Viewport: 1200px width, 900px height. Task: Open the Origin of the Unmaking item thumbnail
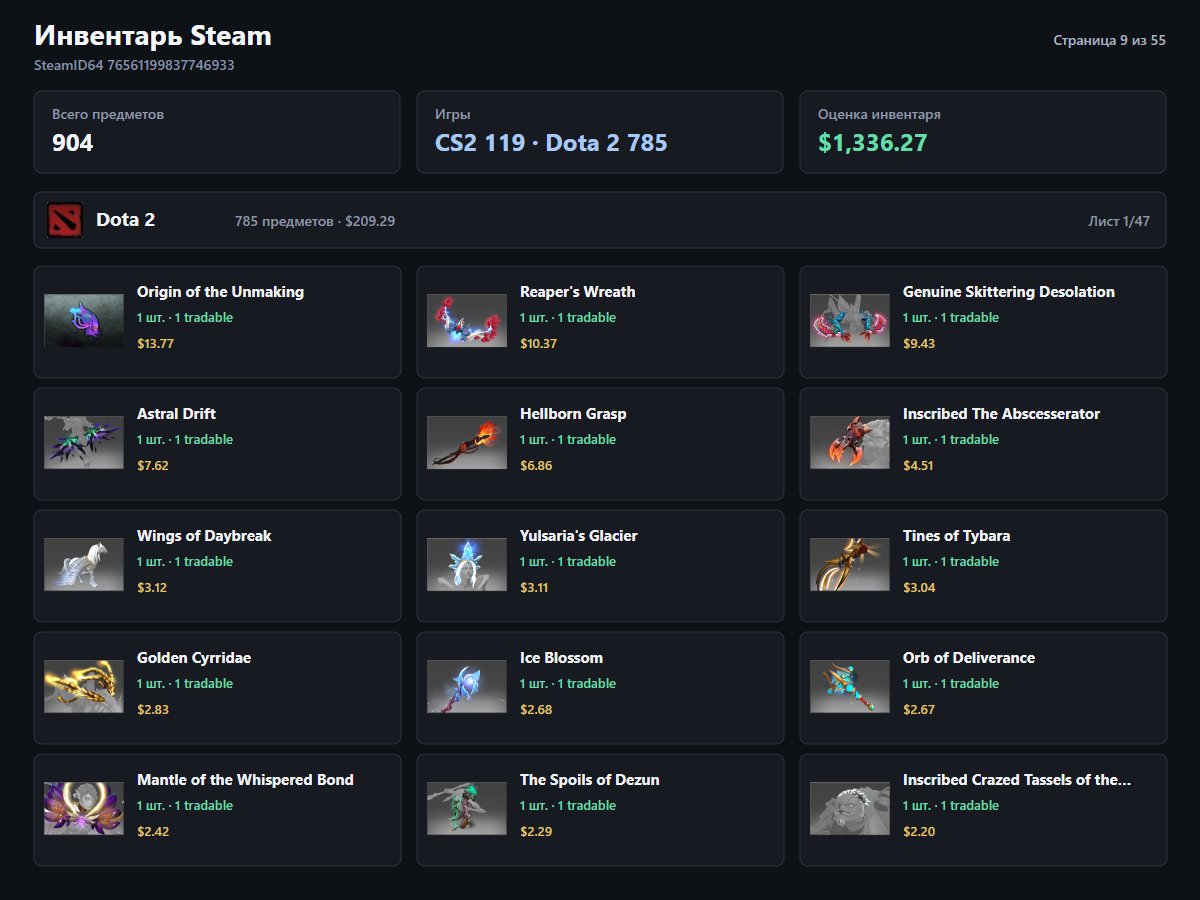coord(84,321)
